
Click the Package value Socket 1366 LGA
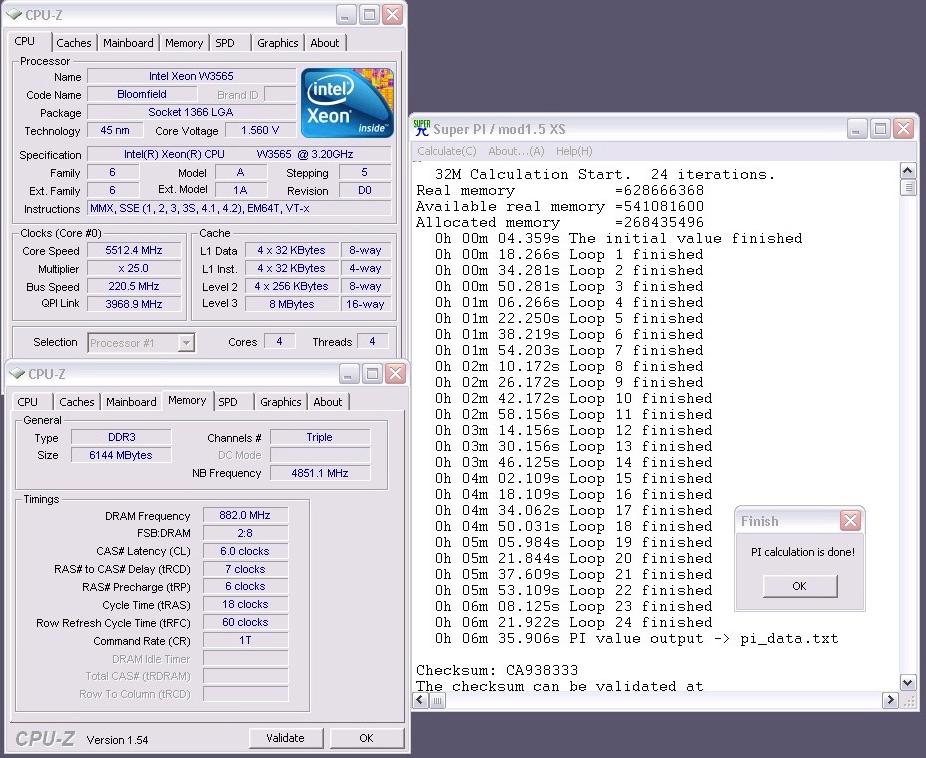(x=191, y=112)
